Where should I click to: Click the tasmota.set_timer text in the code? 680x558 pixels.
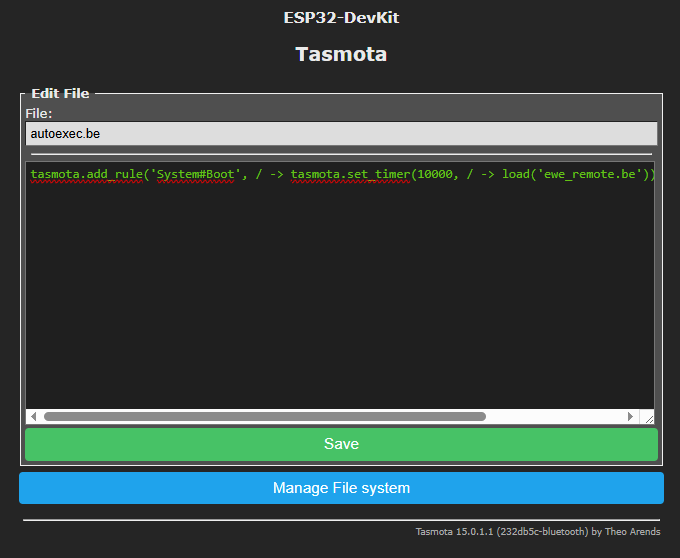click(350, 174)
